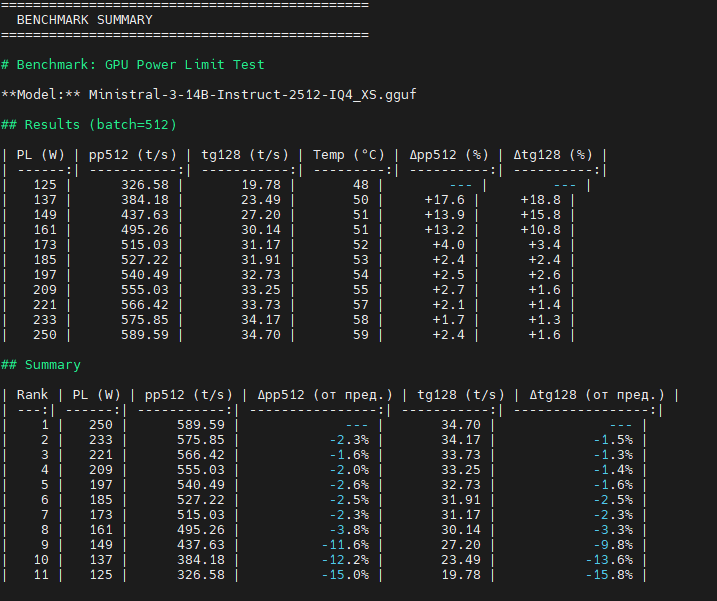Click the "# Benchmark: GPU Power Limit Test" line
717x601 pixels.
133,64
